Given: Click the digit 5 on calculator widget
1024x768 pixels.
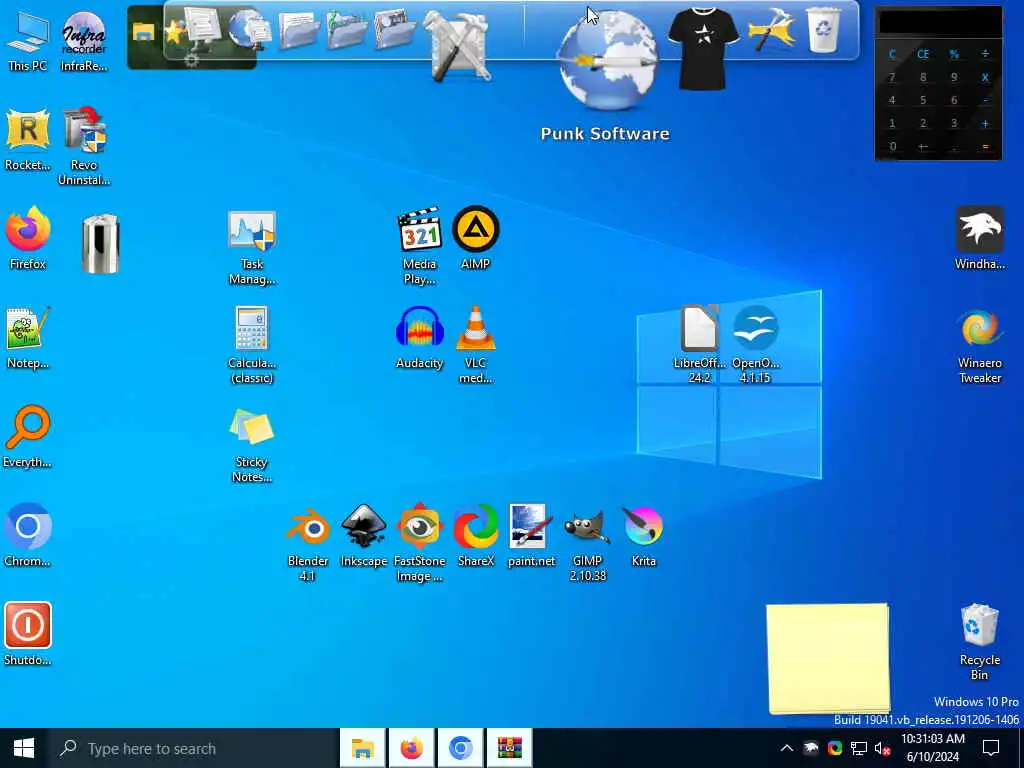Looking at the screenshot, I should coord(923,101).
